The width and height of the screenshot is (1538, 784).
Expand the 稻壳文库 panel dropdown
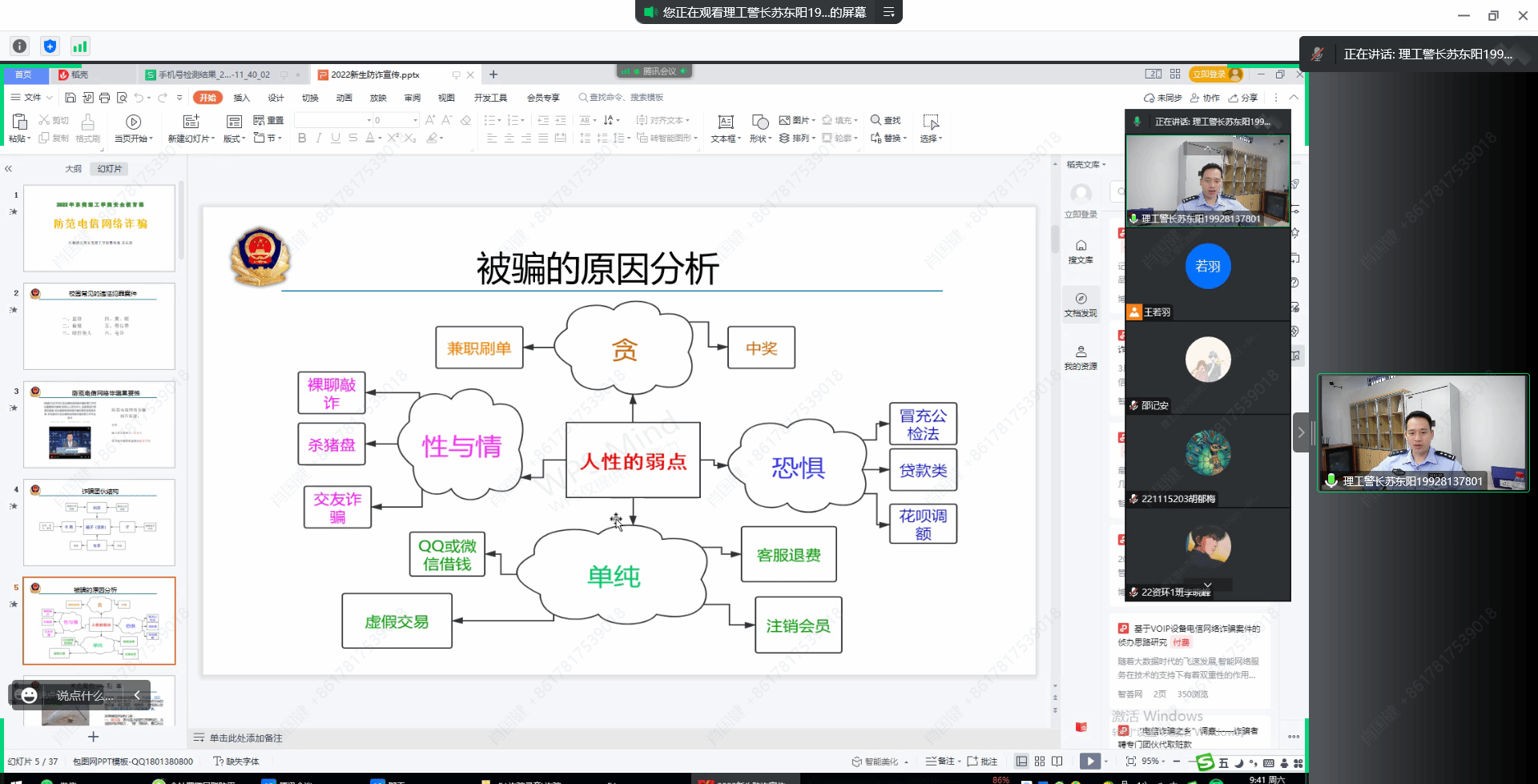pyautogui.click(x=1086, y=165)
